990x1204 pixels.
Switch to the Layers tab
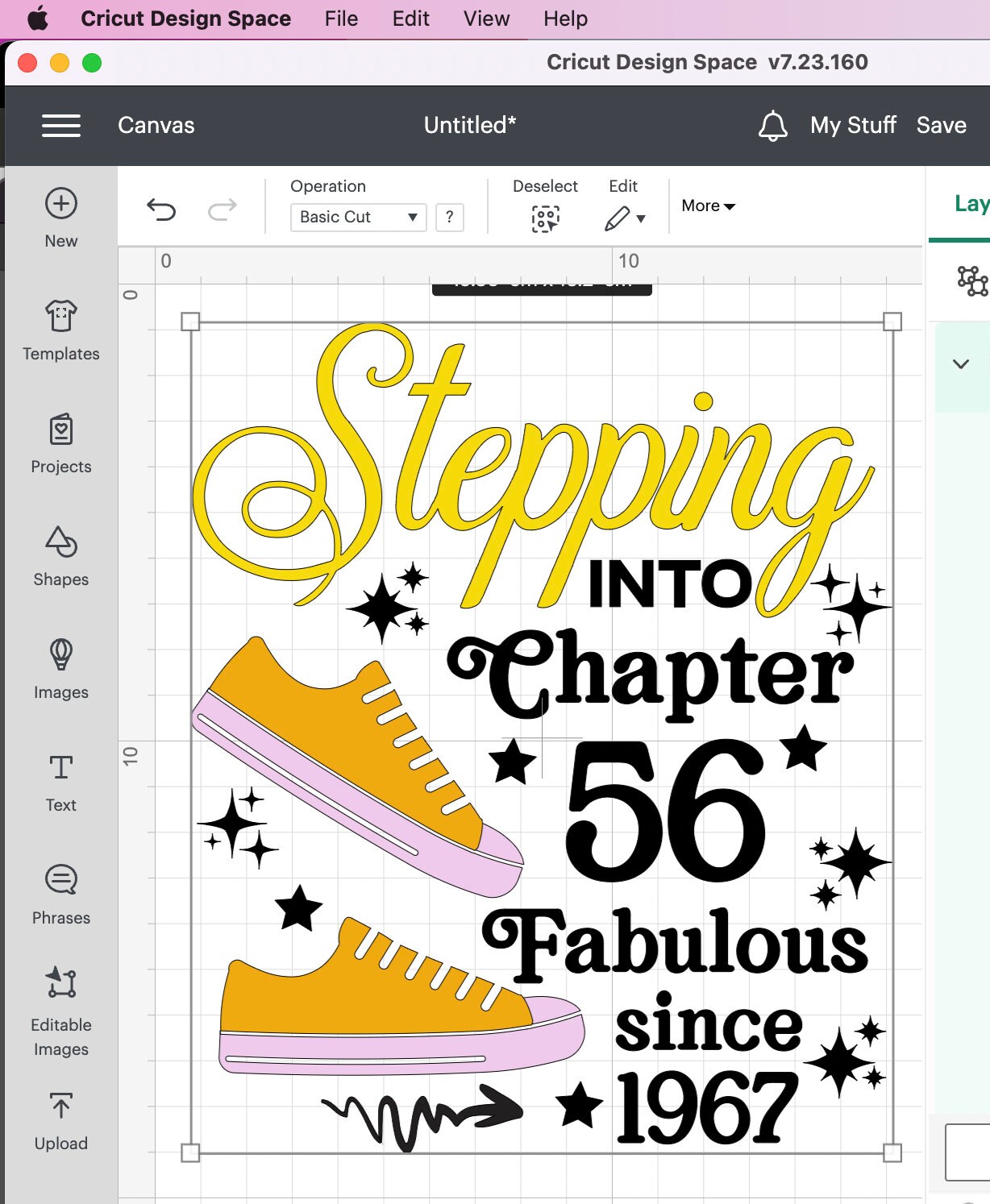click(972, 204)
